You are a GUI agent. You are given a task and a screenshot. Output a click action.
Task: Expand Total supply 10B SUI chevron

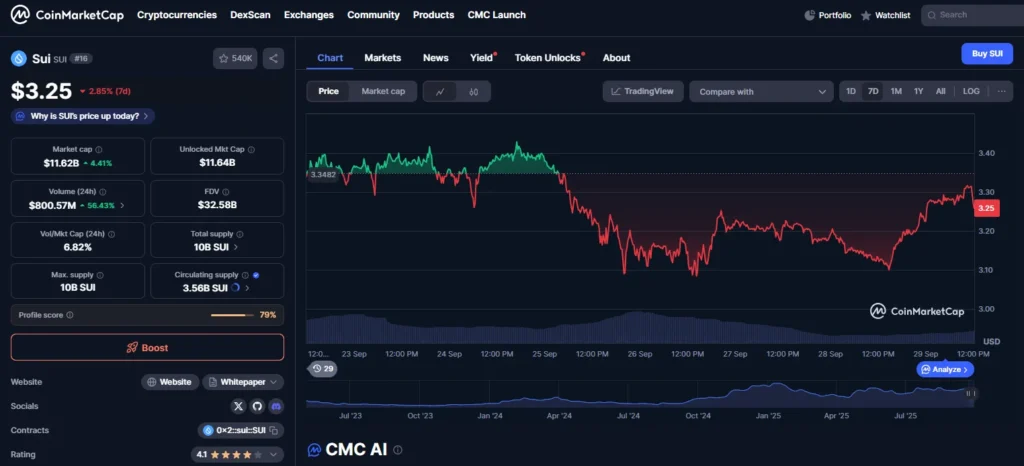click(236, 247)
